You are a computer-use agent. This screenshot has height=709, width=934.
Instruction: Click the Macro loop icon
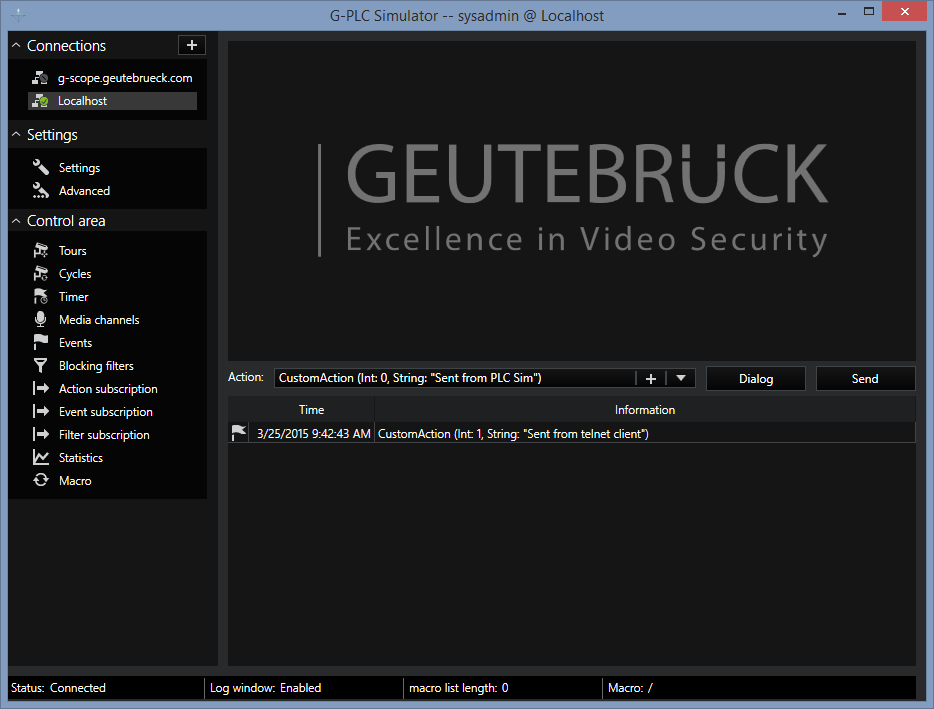point(41,480)
